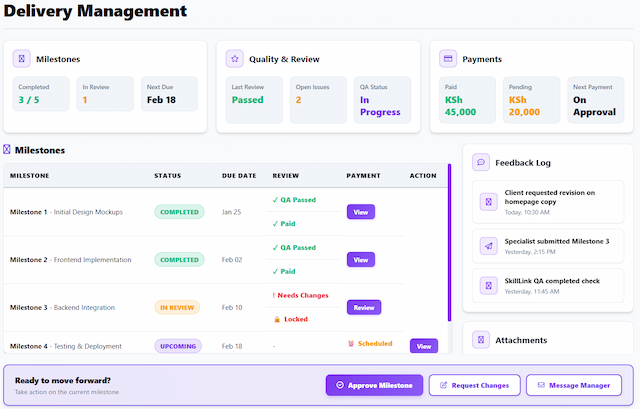The height and width of the screenshot is (409, 640).
Task: Click the Payments card icon
Action: pyautogui.click(x=448, y=59)
